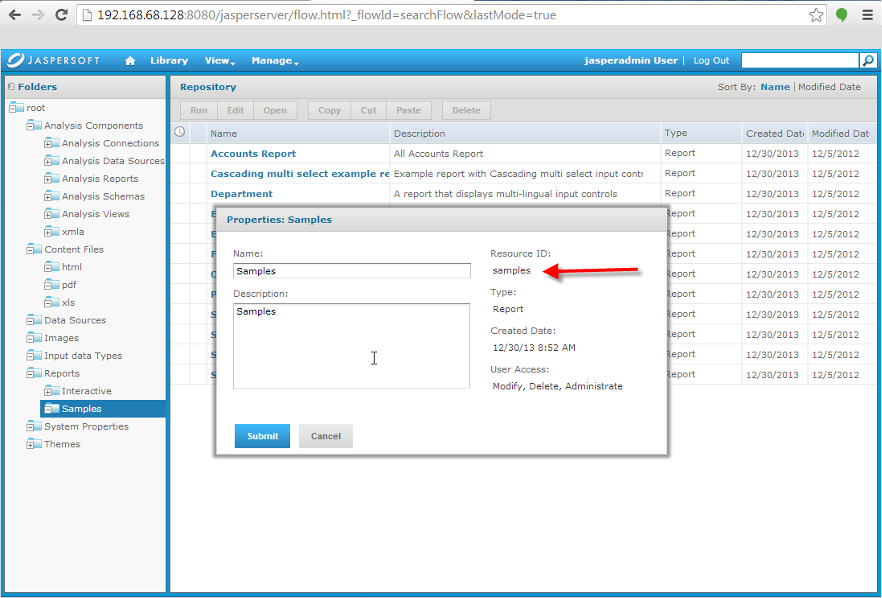Image resolution: width=882 pixels, height=598 pixels.
Task: Select the Input data Types folder
Action: point(83,356)
